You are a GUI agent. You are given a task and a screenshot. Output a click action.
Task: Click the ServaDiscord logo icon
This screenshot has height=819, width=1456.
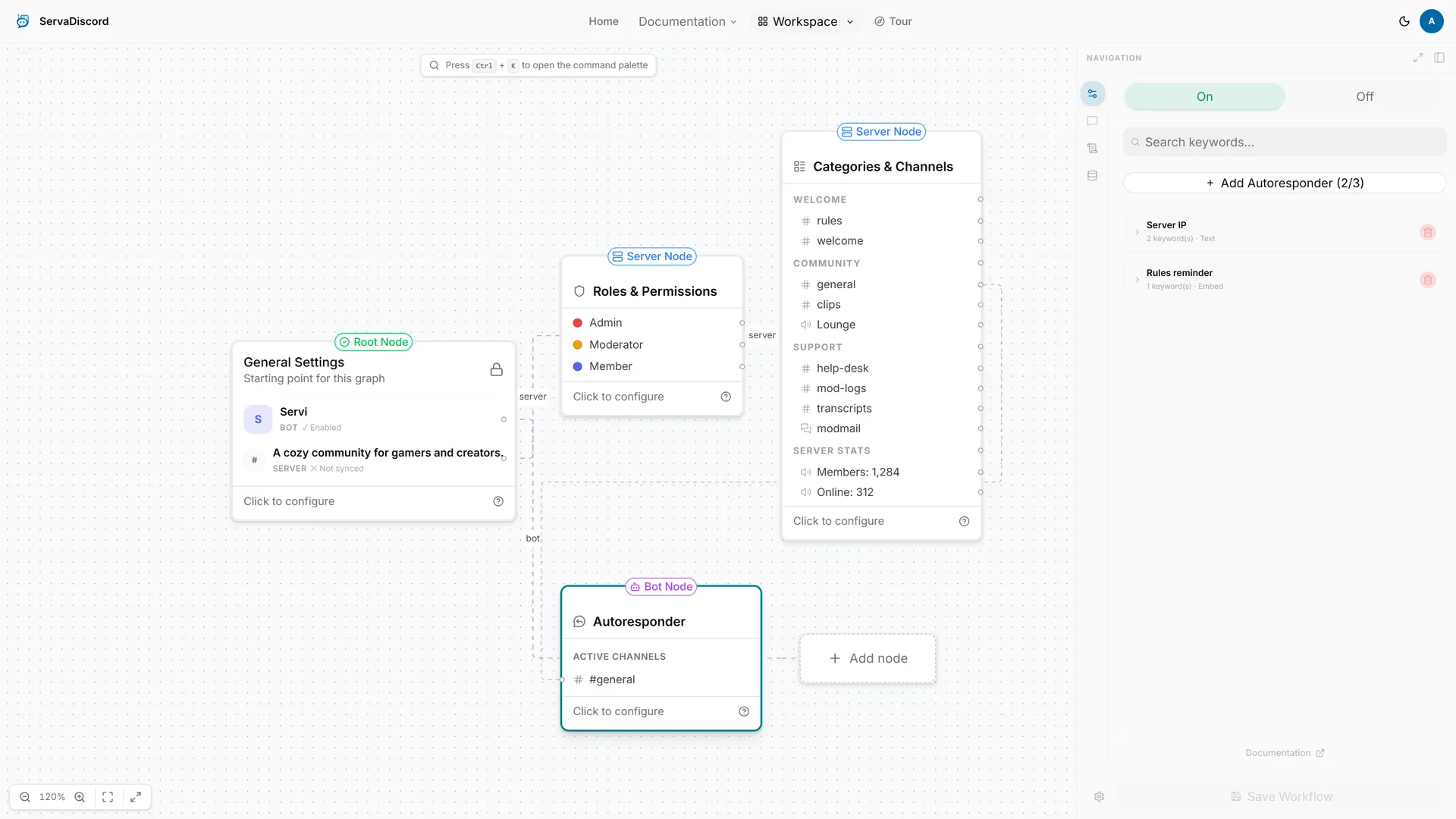pyautogui.click(x=23, y=21)
